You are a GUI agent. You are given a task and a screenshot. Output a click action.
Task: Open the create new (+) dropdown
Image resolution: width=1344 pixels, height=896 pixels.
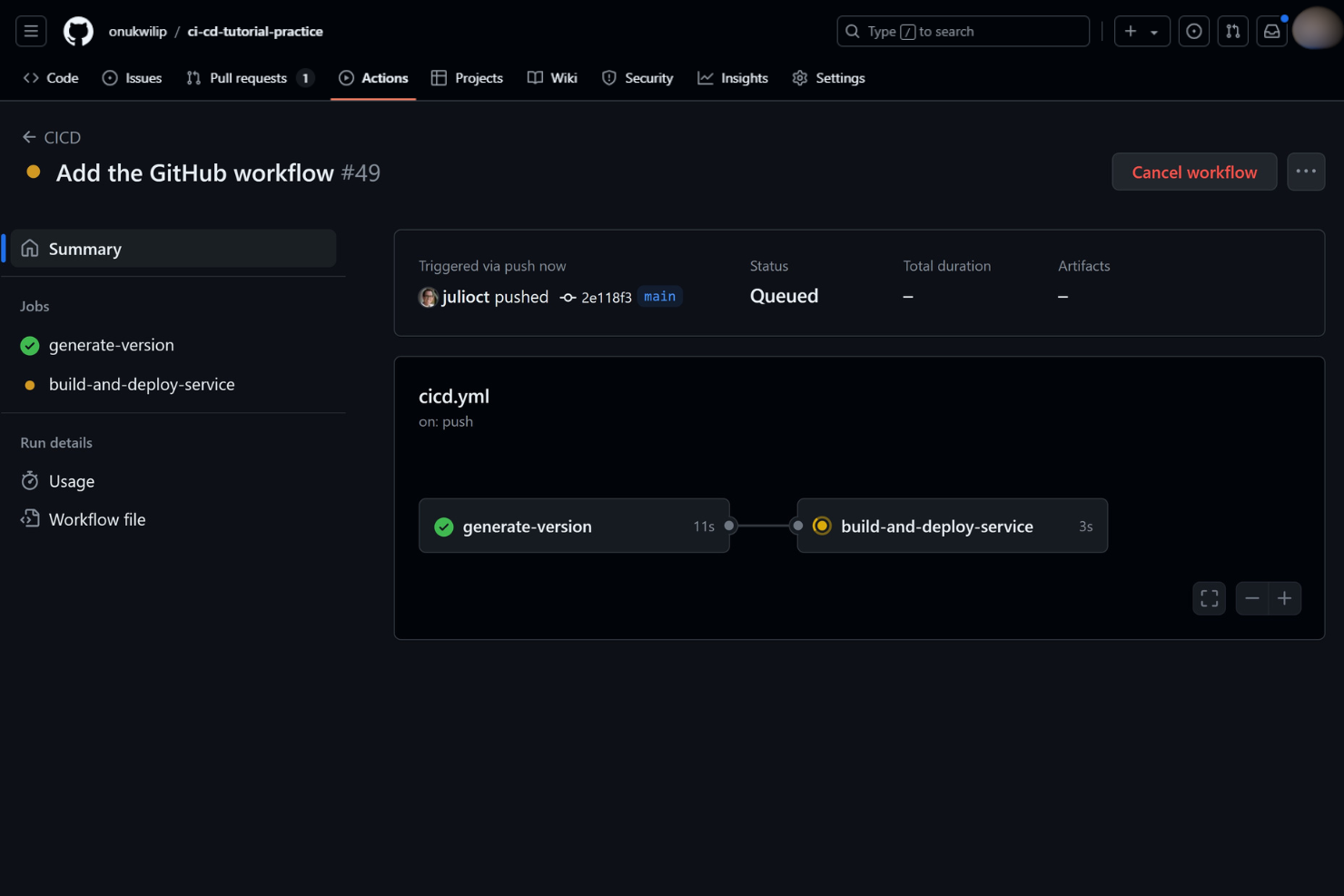pos(1141,30)
